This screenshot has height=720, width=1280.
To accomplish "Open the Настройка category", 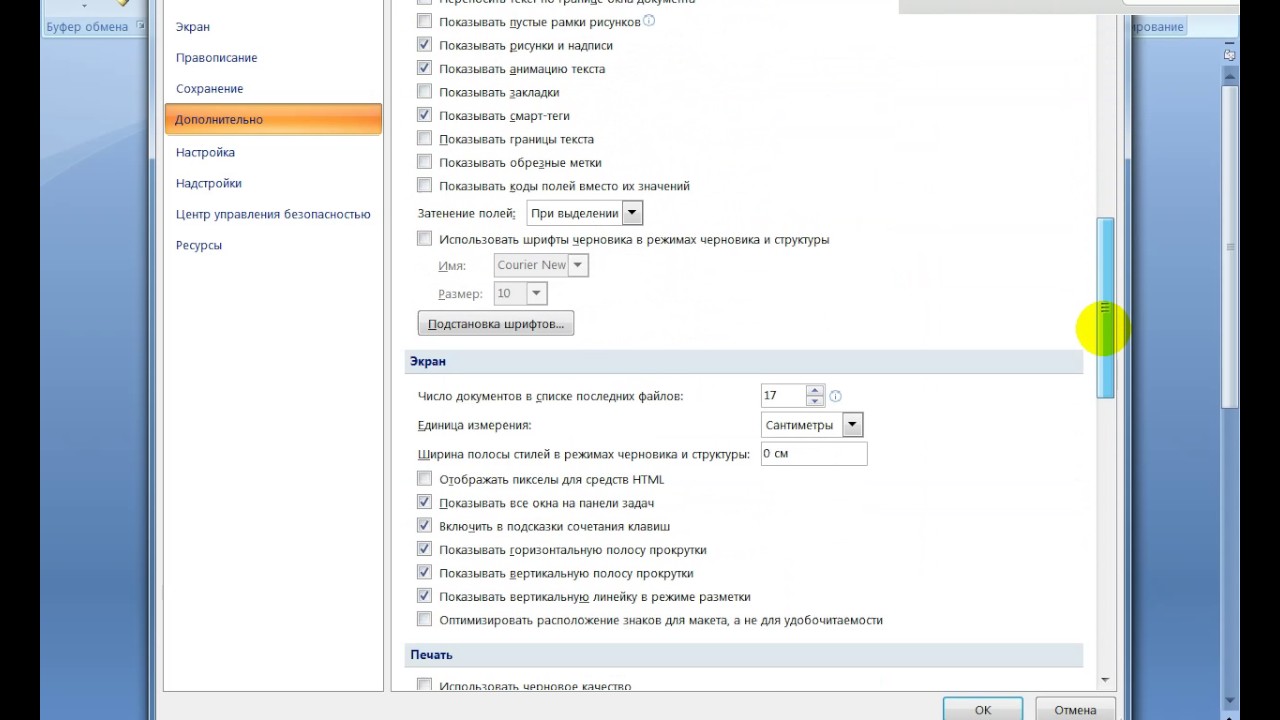I will point(205,153).
